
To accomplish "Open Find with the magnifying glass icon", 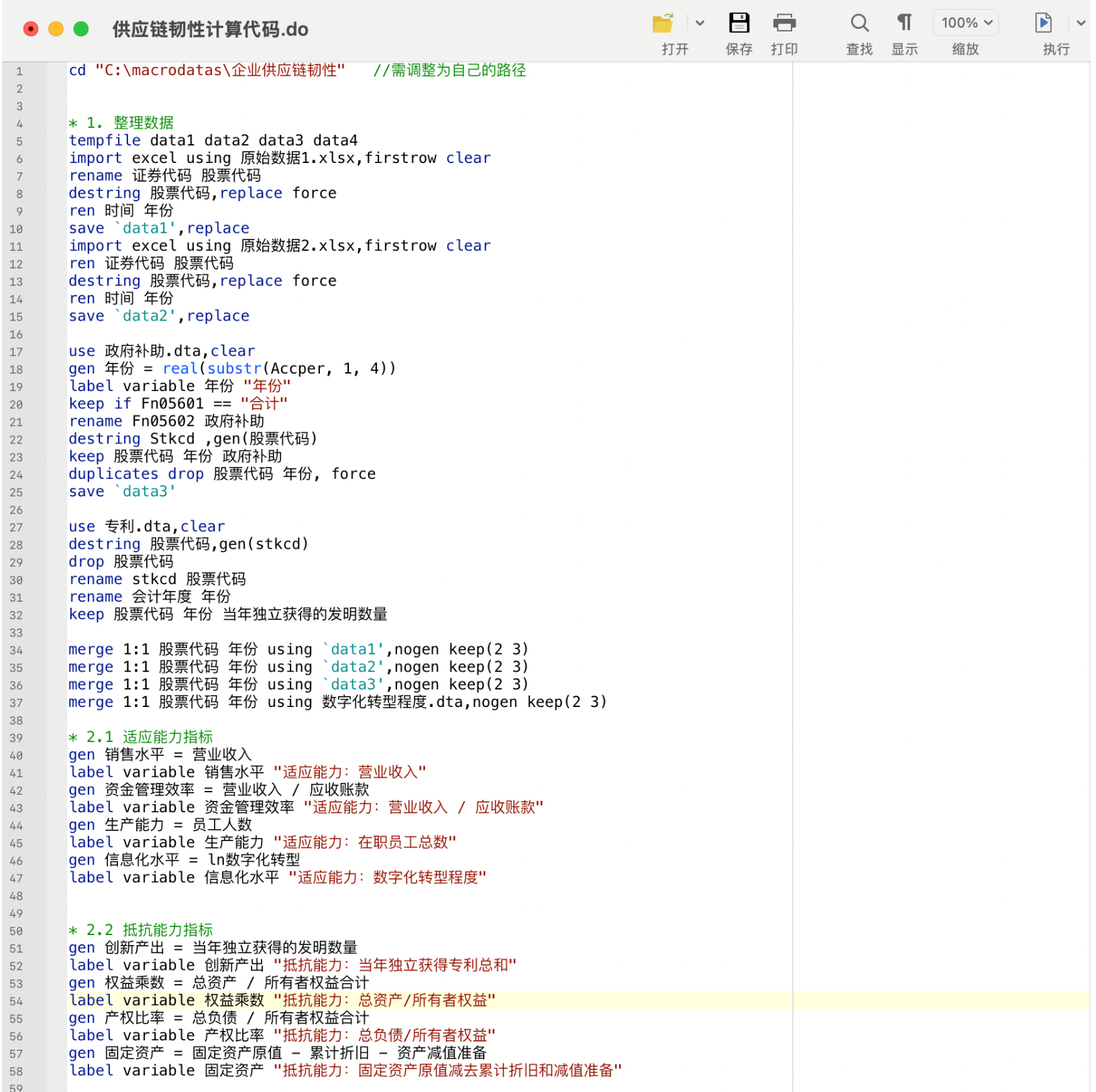I will tap(859, 23).
